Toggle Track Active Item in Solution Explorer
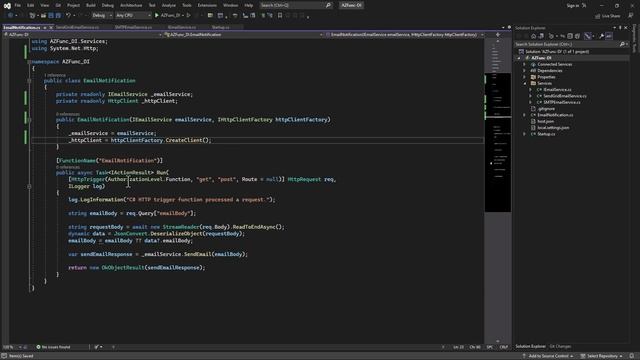This screenshot has width=640, height=360. click(x=588, y=36)
